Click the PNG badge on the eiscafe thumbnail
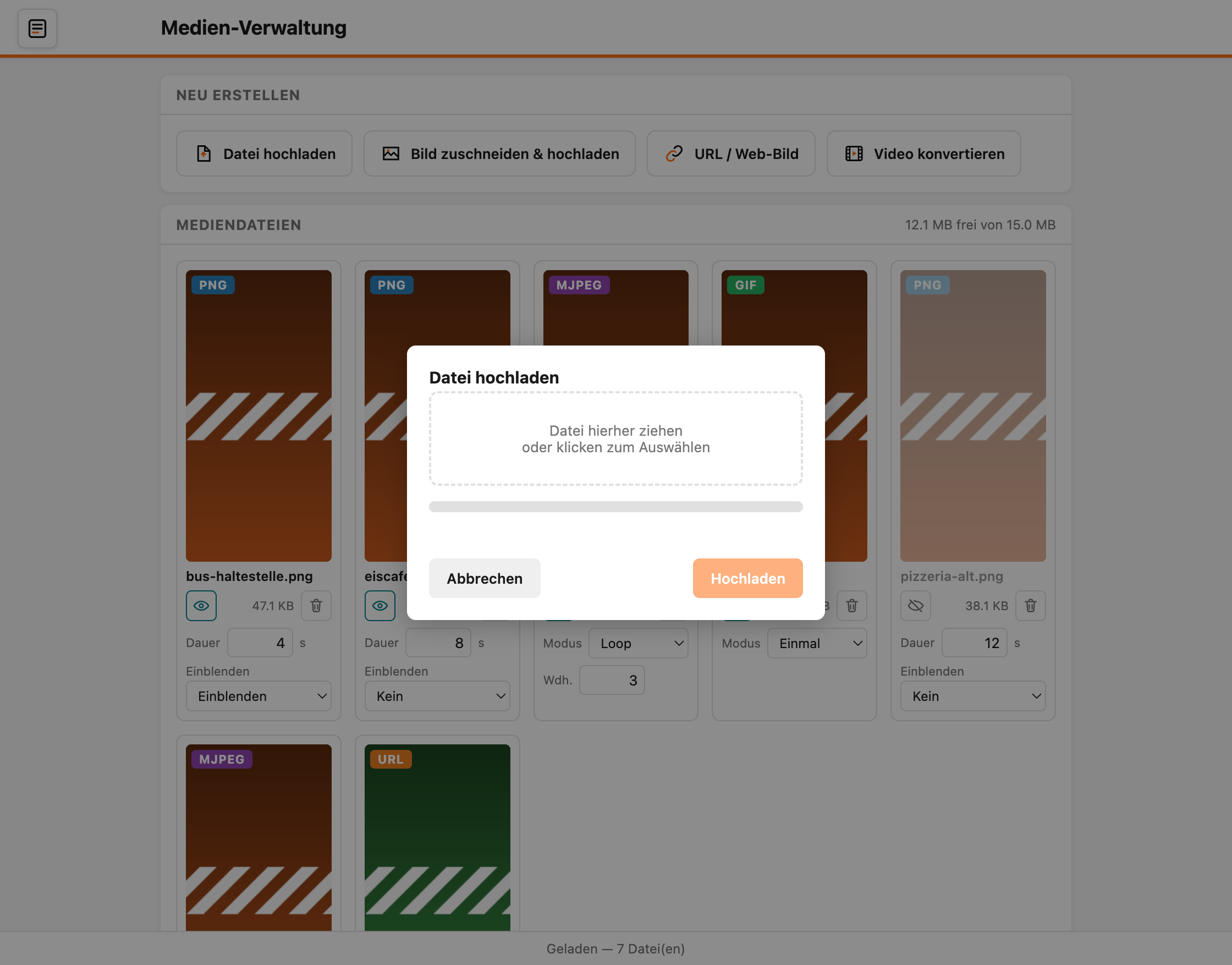 pos(392,286)
